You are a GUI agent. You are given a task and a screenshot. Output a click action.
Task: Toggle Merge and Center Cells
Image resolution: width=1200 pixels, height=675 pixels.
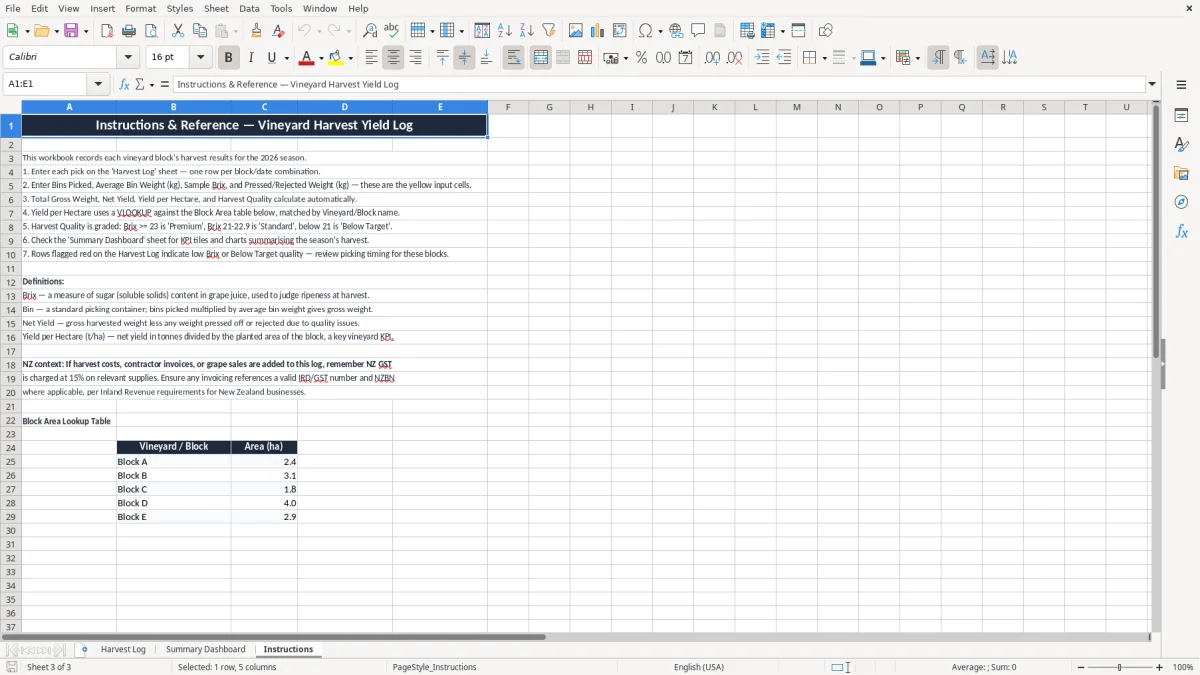coord(541,58)
